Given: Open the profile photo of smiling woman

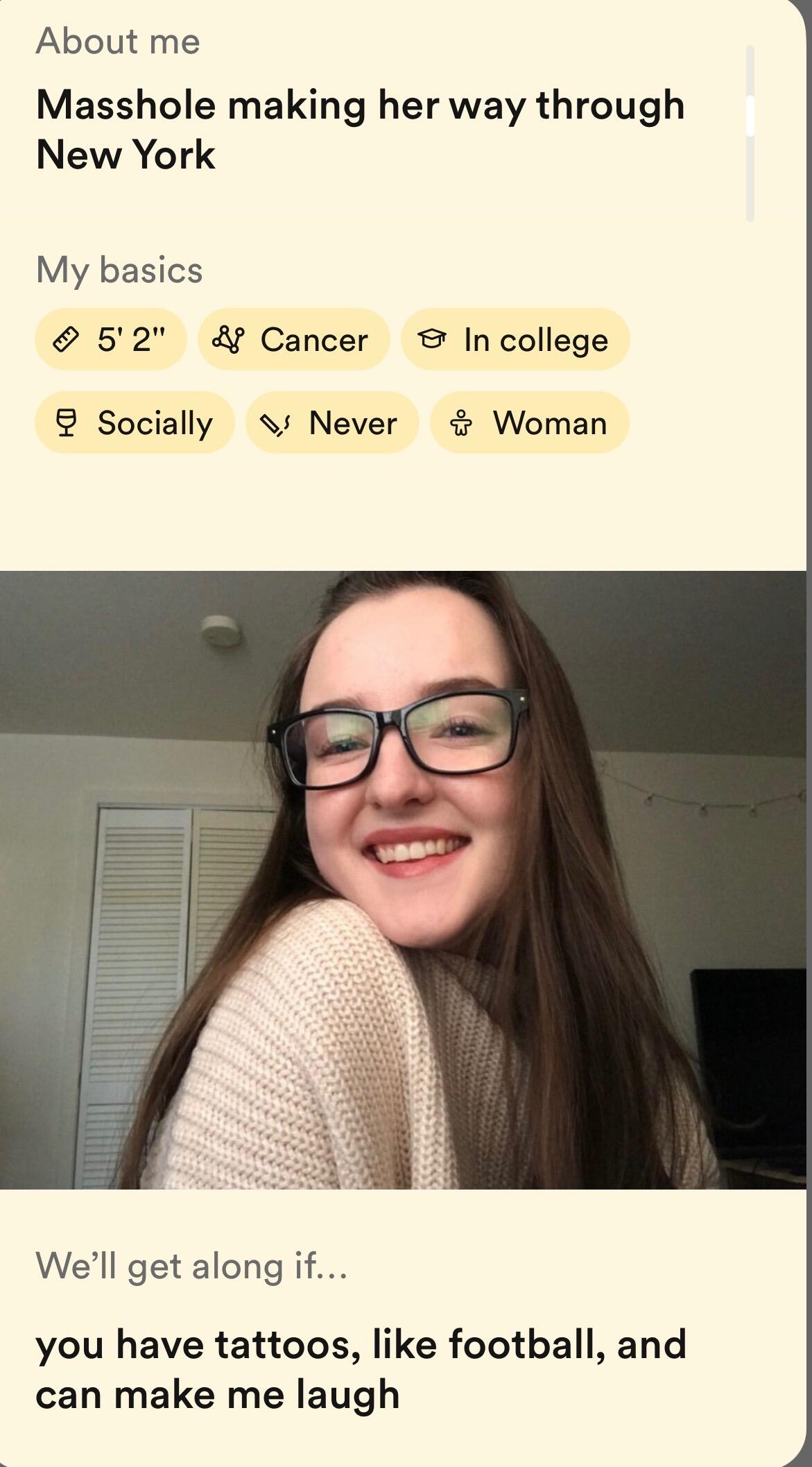Looking at the screenshot, I should (403, 880).
